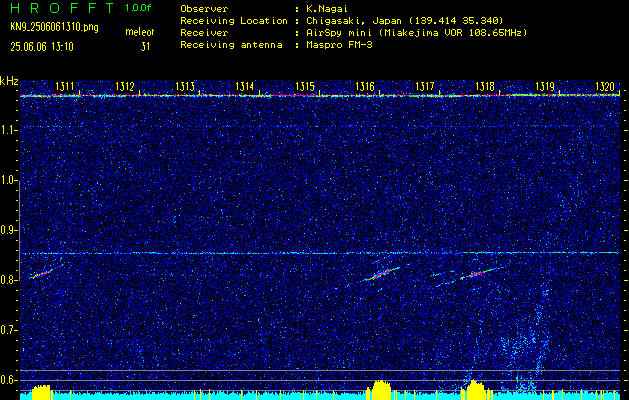Click the Receiving Location label
This screenshot has height=400, width=629.
coord(234,20)
